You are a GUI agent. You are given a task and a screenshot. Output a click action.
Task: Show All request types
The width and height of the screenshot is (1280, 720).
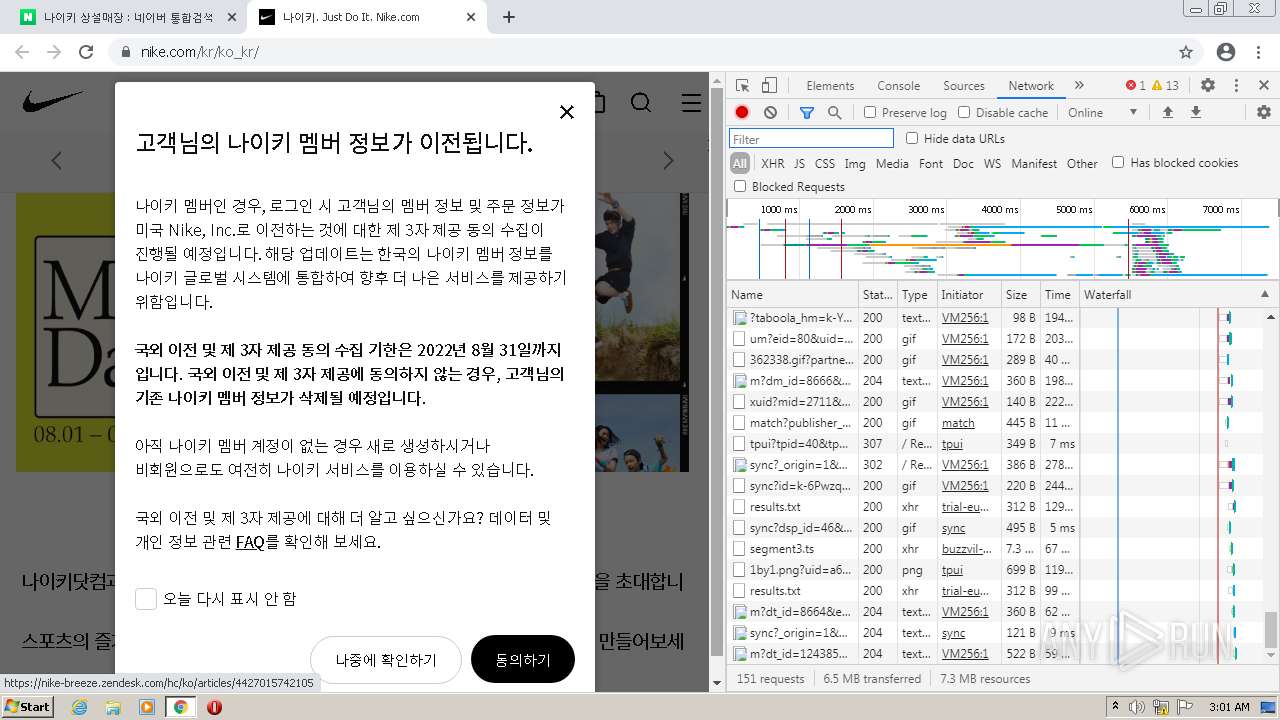point(740,163)
